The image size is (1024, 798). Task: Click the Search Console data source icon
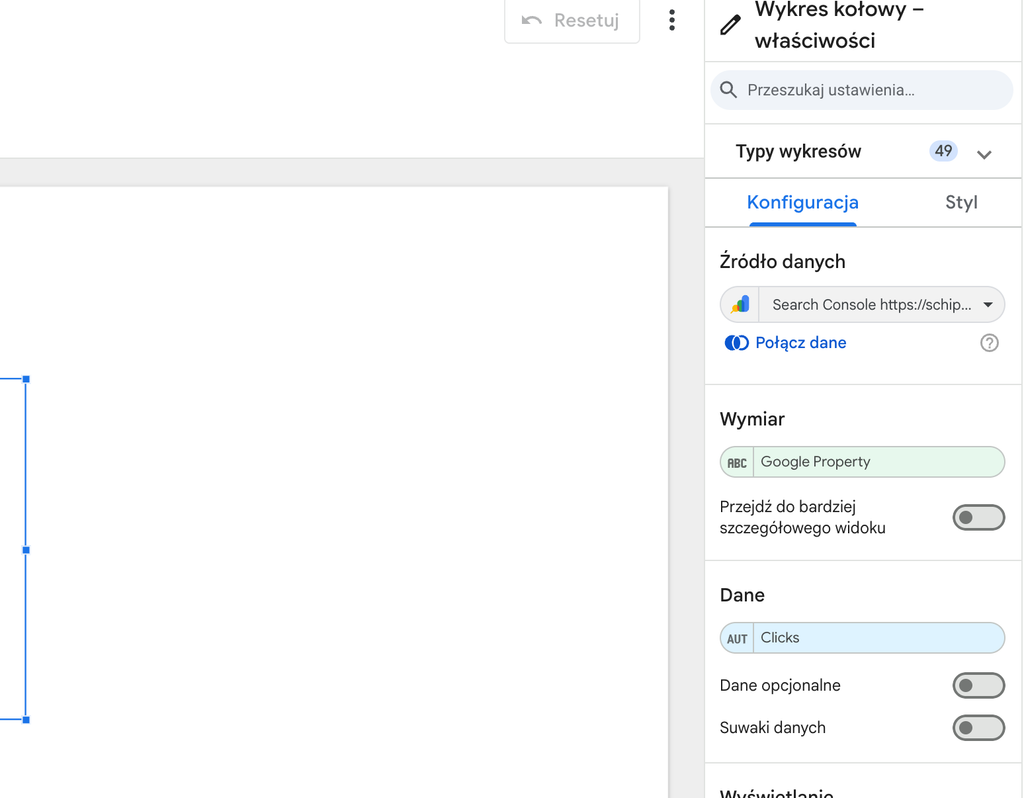tap(740, 304)
